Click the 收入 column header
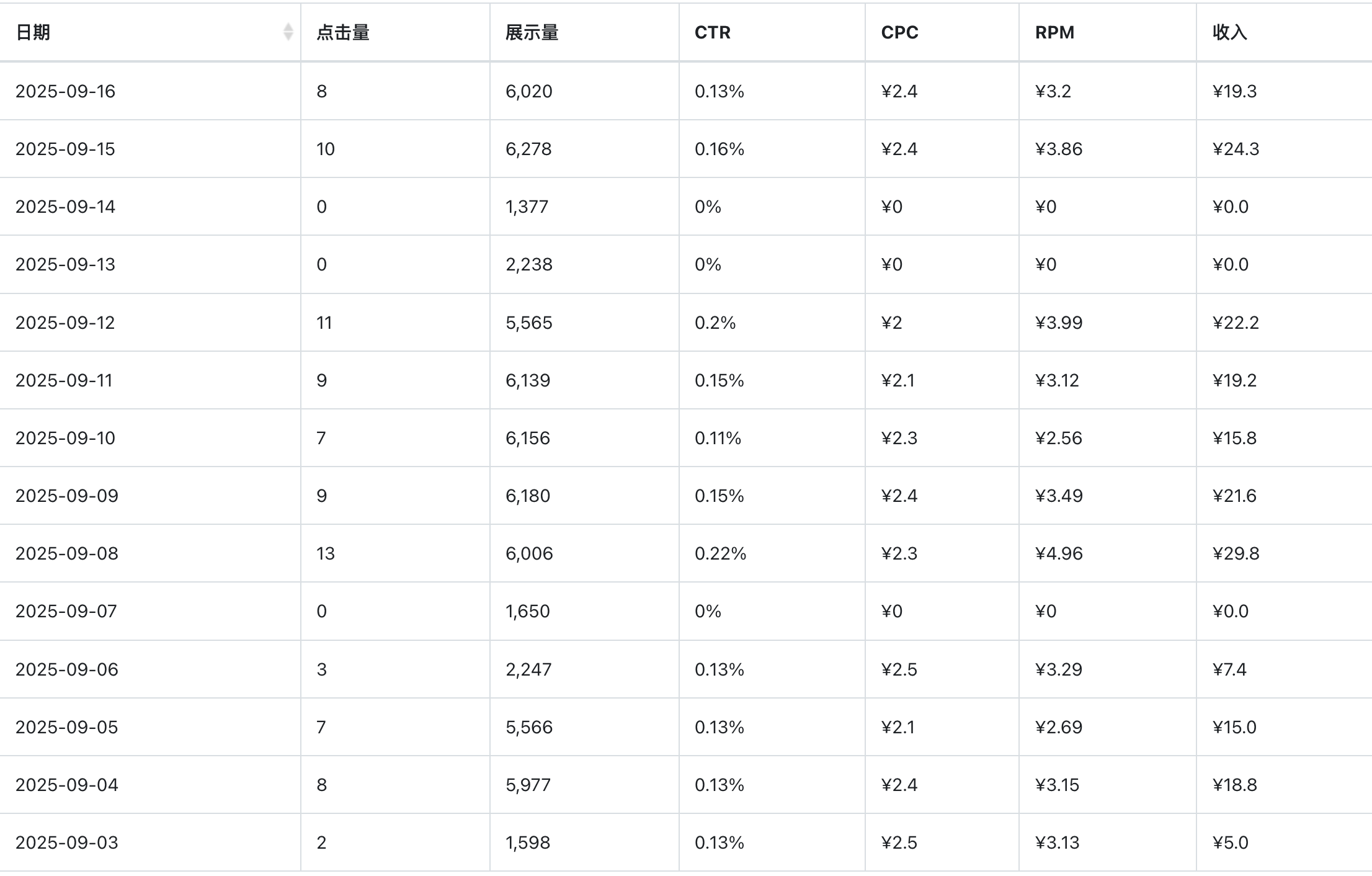1372x876 pixels. 1229,32
